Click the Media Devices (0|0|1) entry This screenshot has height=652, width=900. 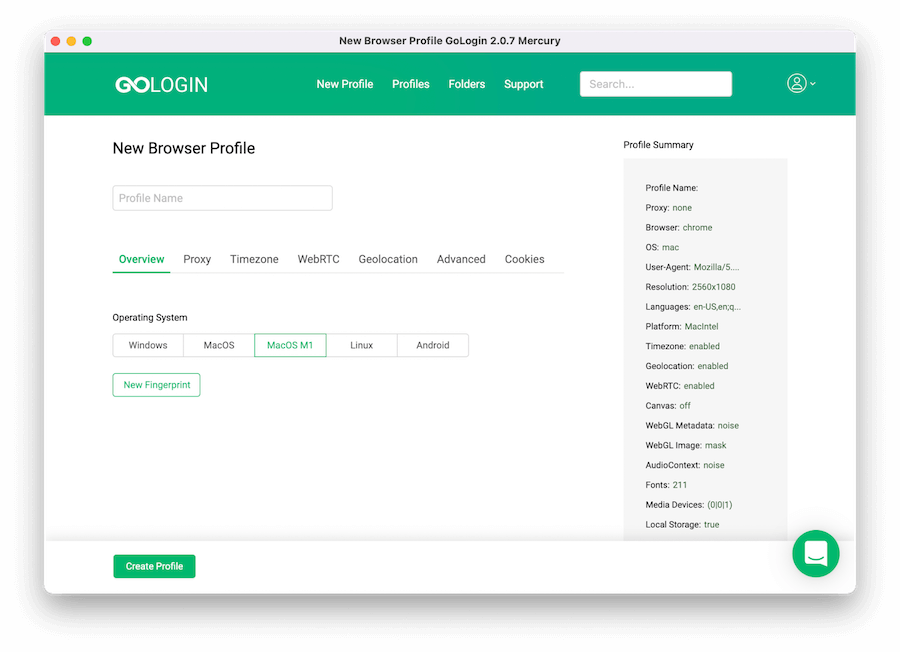point(689,504)
